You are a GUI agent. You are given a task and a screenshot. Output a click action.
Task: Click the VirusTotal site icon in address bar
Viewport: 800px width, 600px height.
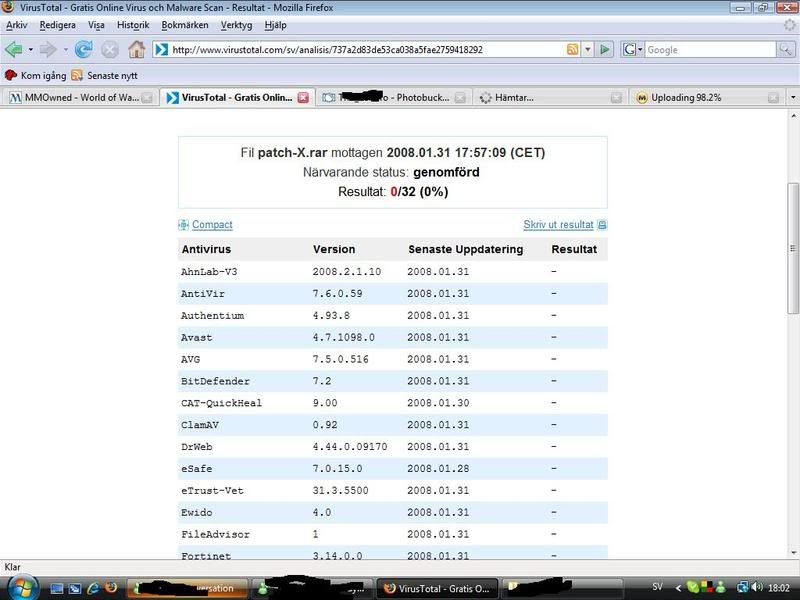(161, 49)
